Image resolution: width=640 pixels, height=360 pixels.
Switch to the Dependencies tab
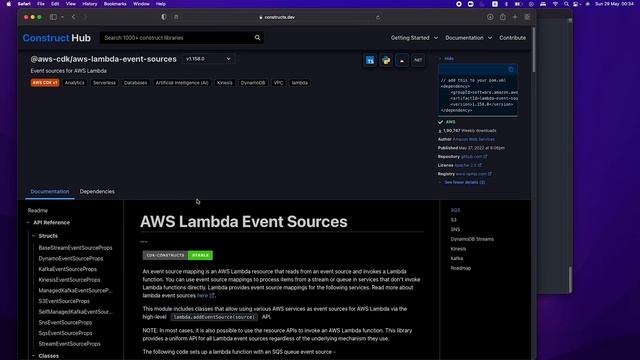click(97, 191)
